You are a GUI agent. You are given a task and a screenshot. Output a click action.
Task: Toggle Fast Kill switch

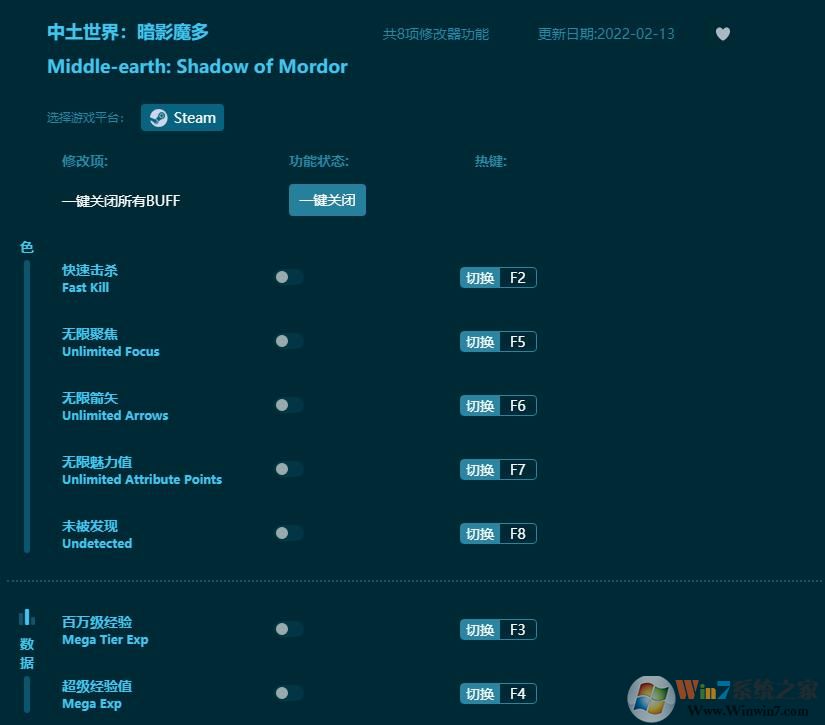tap(289, 277)
